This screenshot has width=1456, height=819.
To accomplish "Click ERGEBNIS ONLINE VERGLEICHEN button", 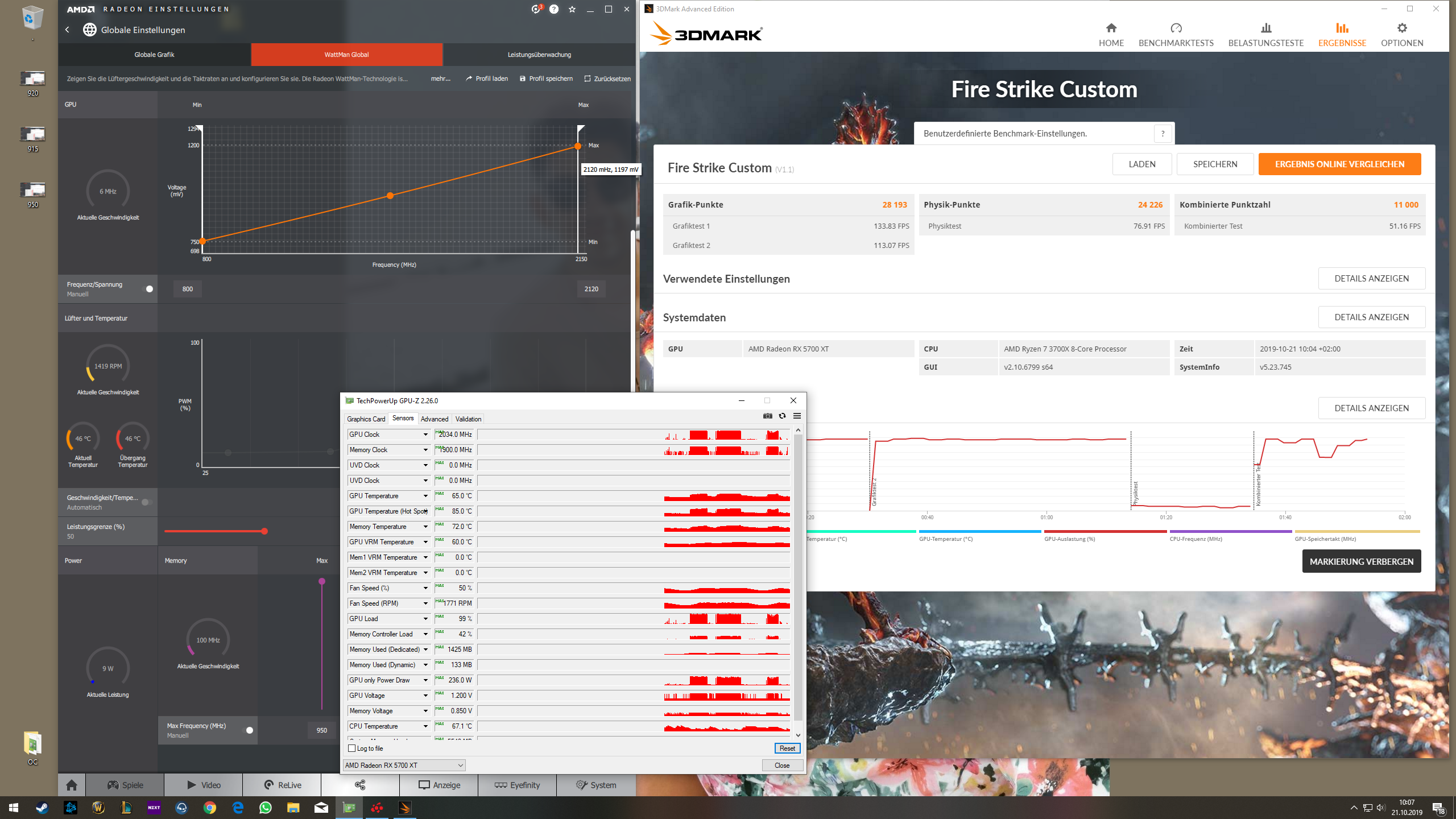I will pyautogui.click(x=1339, y=164).
